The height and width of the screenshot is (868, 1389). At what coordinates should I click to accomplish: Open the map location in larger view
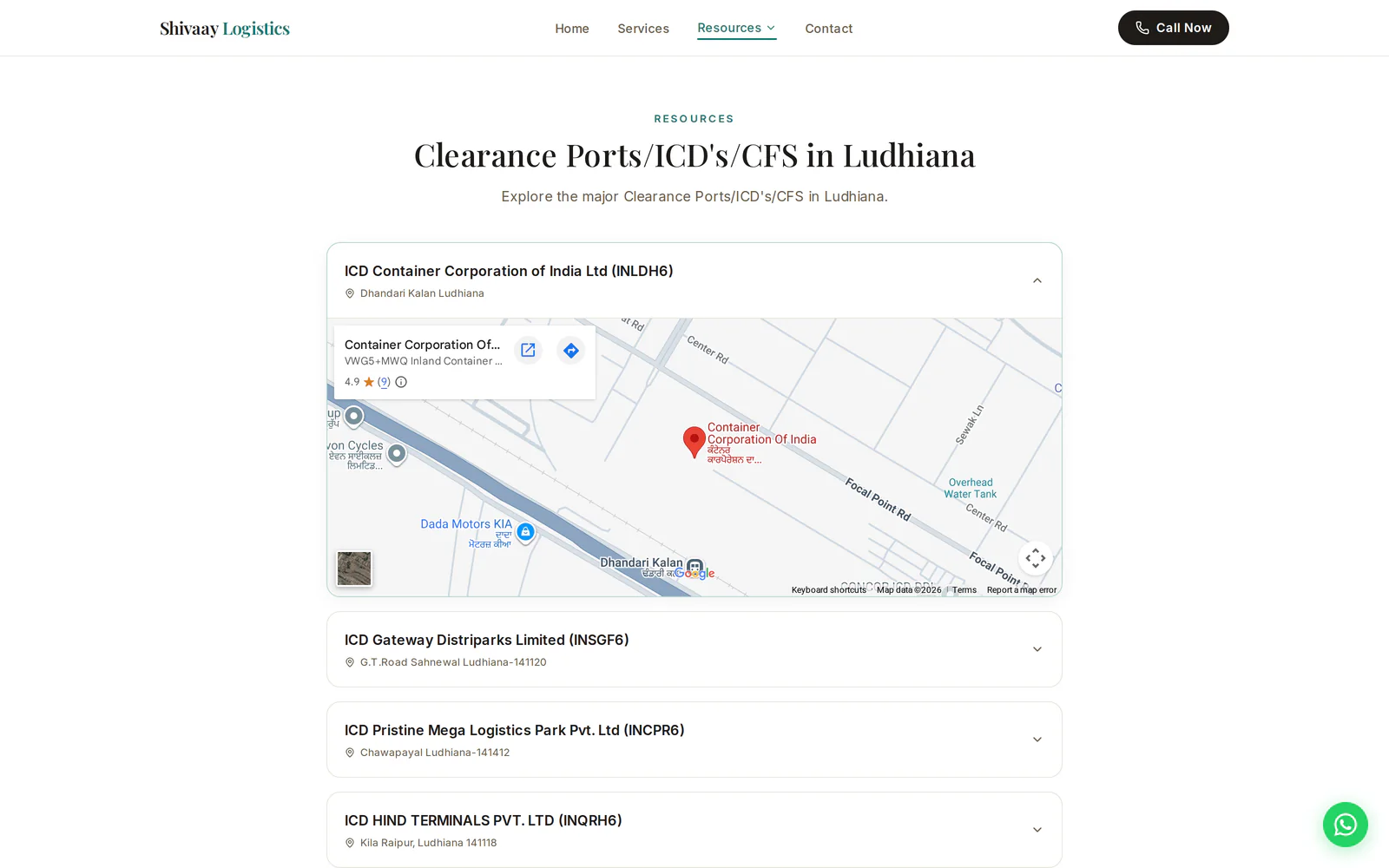[x=528, y=350]
